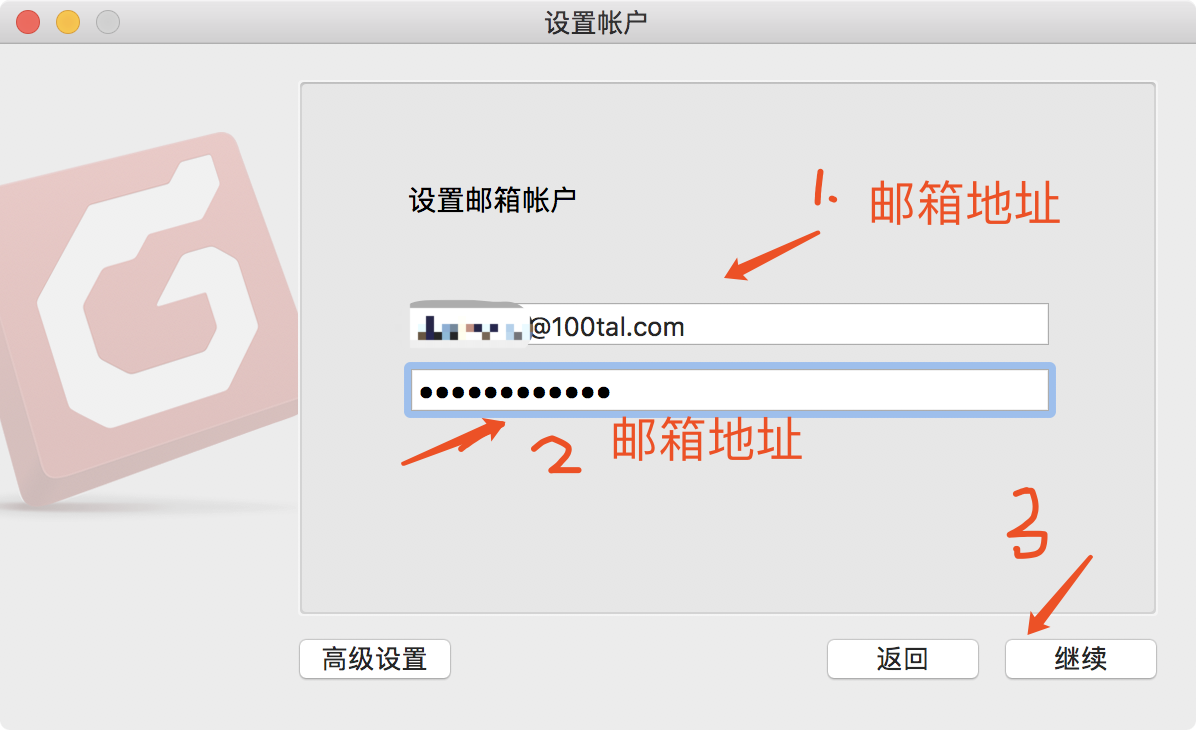The height and width of the screenshot is (730, 1196).
Task: Focus the email address field ending @100tal.com
Action: click(728, 324)
